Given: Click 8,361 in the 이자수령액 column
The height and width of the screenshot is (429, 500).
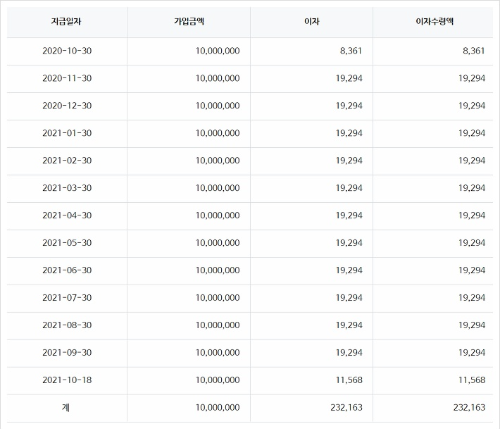Looking at the screenshot, I should click(474, 51).
